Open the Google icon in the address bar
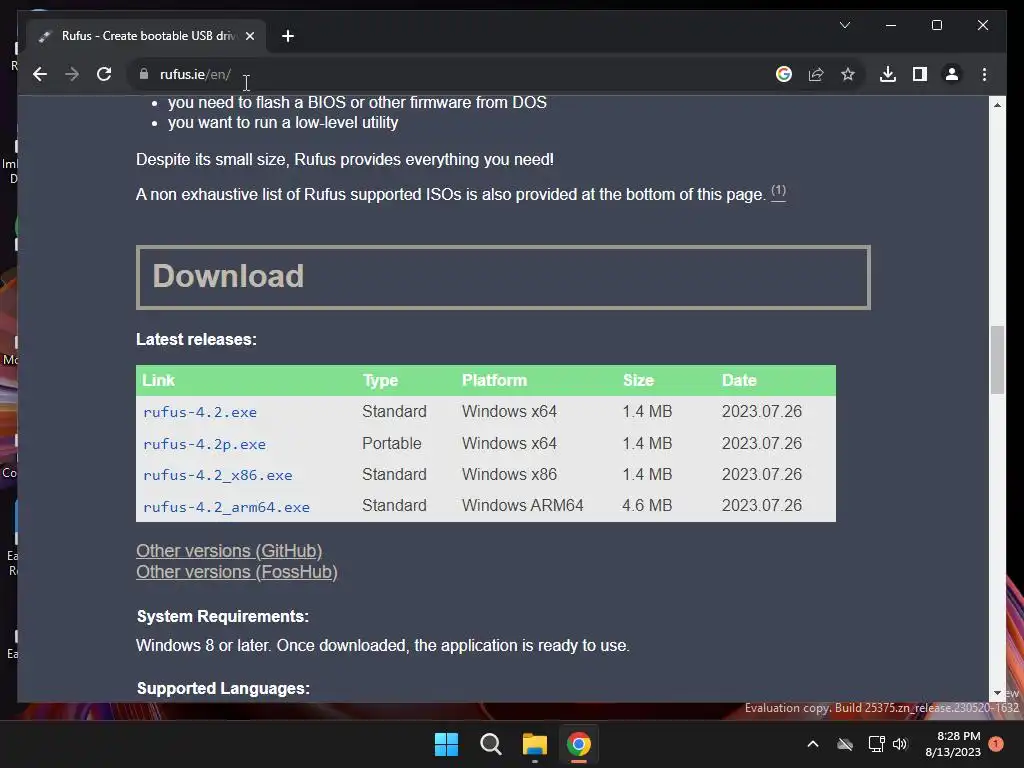1024x768 pixels. point(784,74)
